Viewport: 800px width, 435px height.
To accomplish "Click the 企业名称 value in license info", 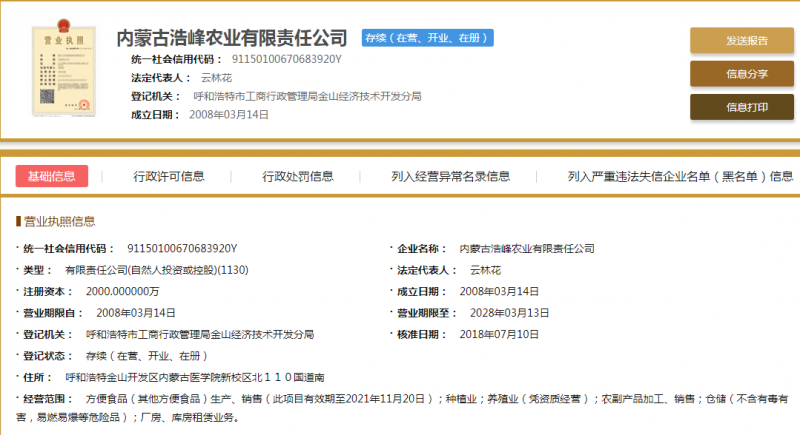I will (527, 248).
